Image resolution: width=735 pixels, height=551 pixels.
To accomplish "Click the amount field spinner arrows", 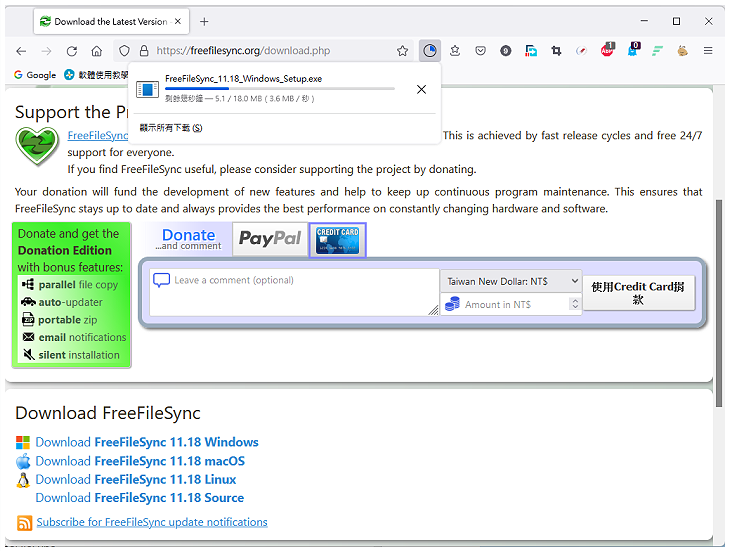I will 575,304.
